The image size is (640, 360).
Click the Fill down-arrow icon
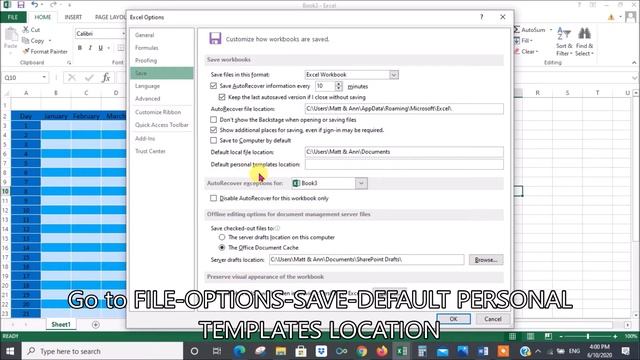pyautogui.click(x=517, y=40)
